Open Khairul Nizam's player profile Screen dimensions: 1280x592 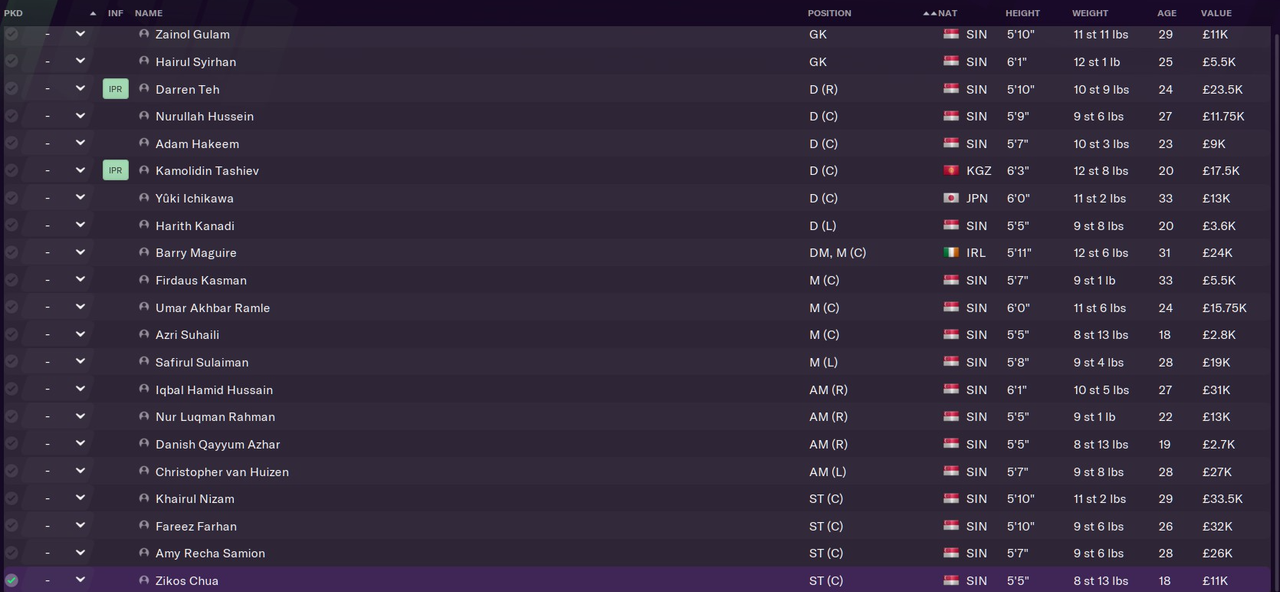(x=195, y=499)
